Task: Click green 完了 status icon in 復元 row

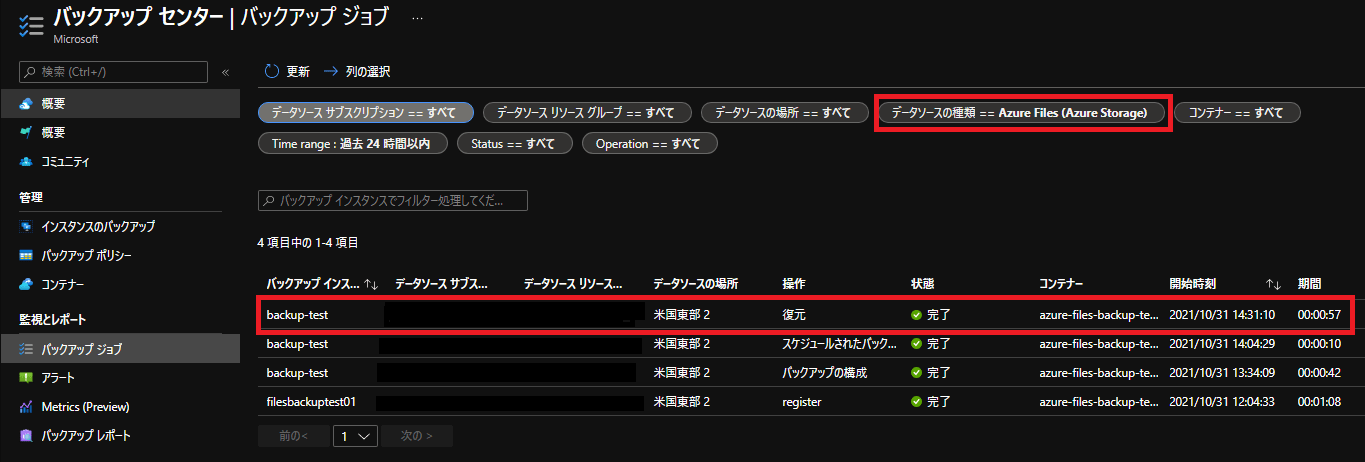Action: [x=916, y=314]
